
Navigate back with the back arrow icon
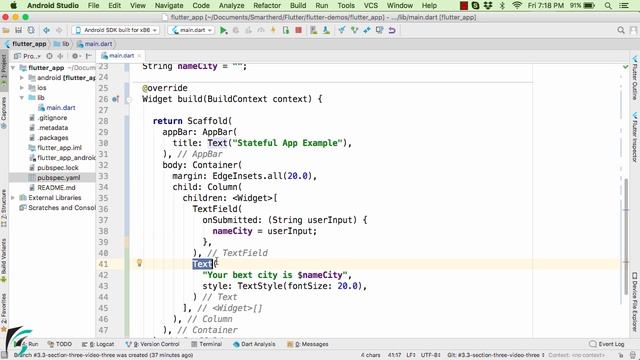47,30
